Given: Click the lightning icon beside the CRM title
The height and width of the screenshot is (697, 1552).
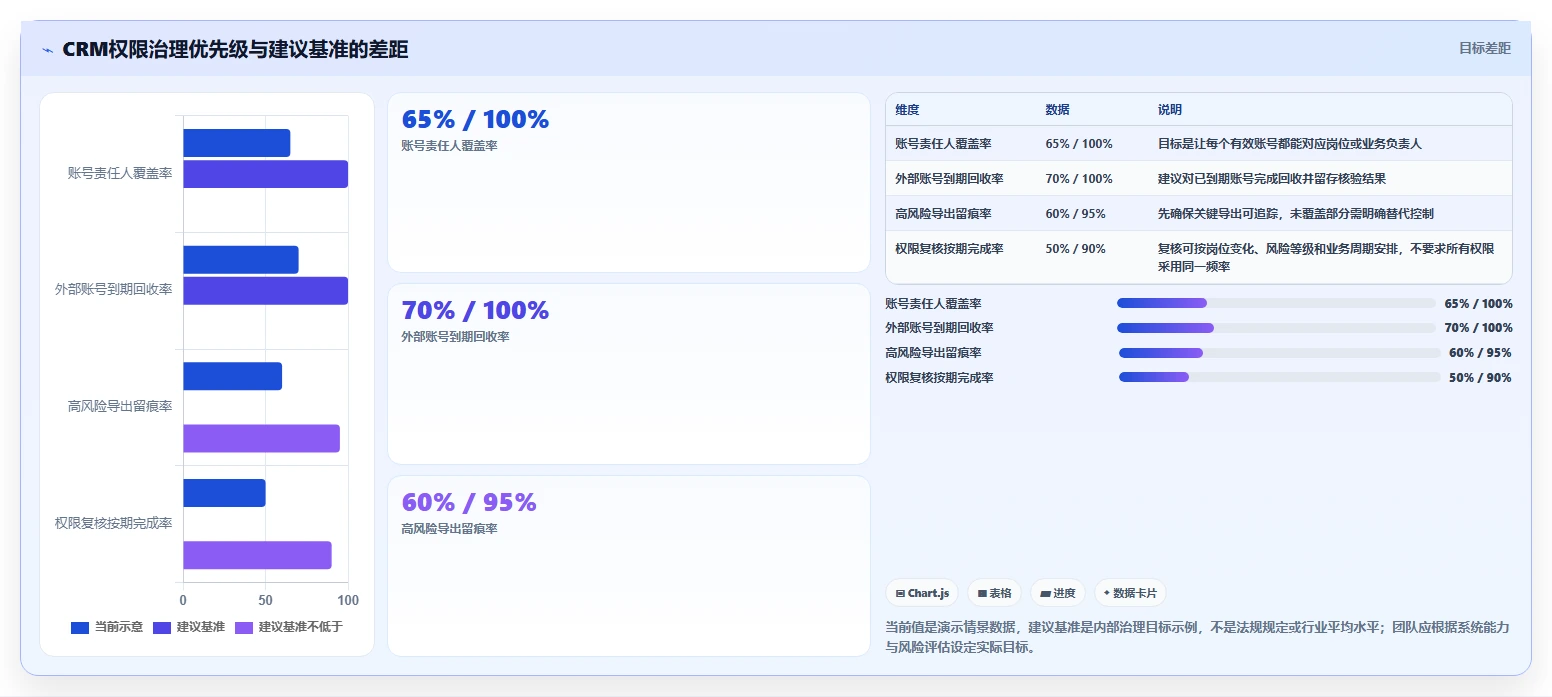Looking at the screenshot, I should click(x=48, y=50).
